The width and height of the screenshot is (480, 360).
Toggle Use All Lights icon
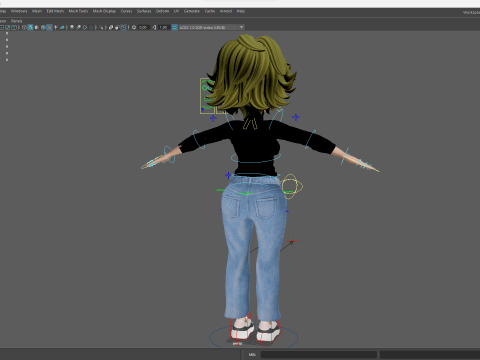[56, 27]
